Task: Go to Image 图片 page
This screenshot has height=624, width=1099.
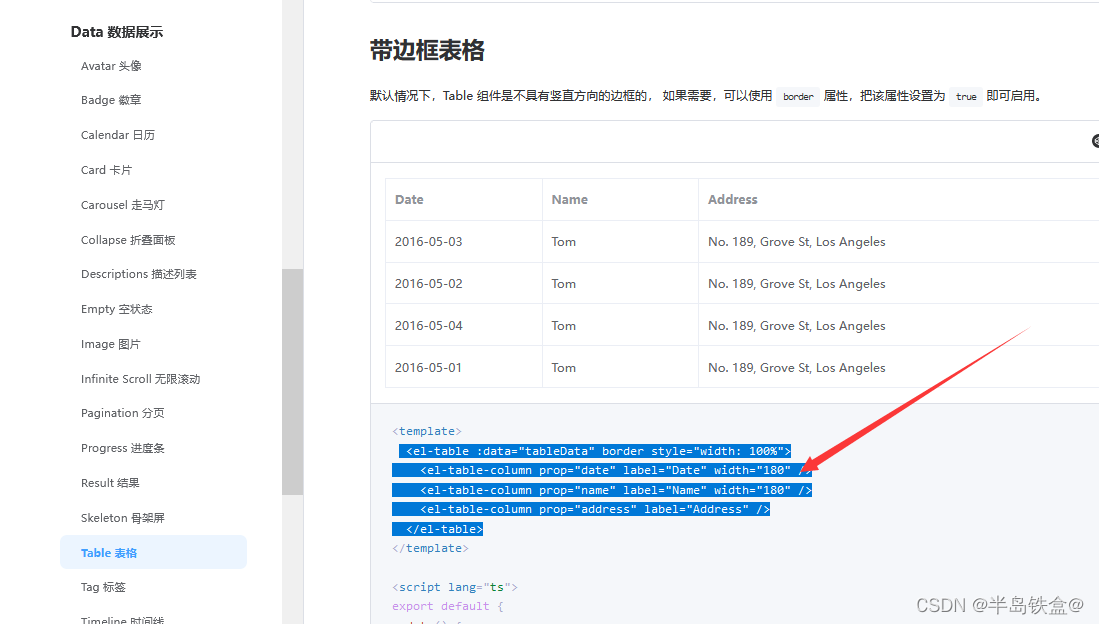Action: [110, 344]
